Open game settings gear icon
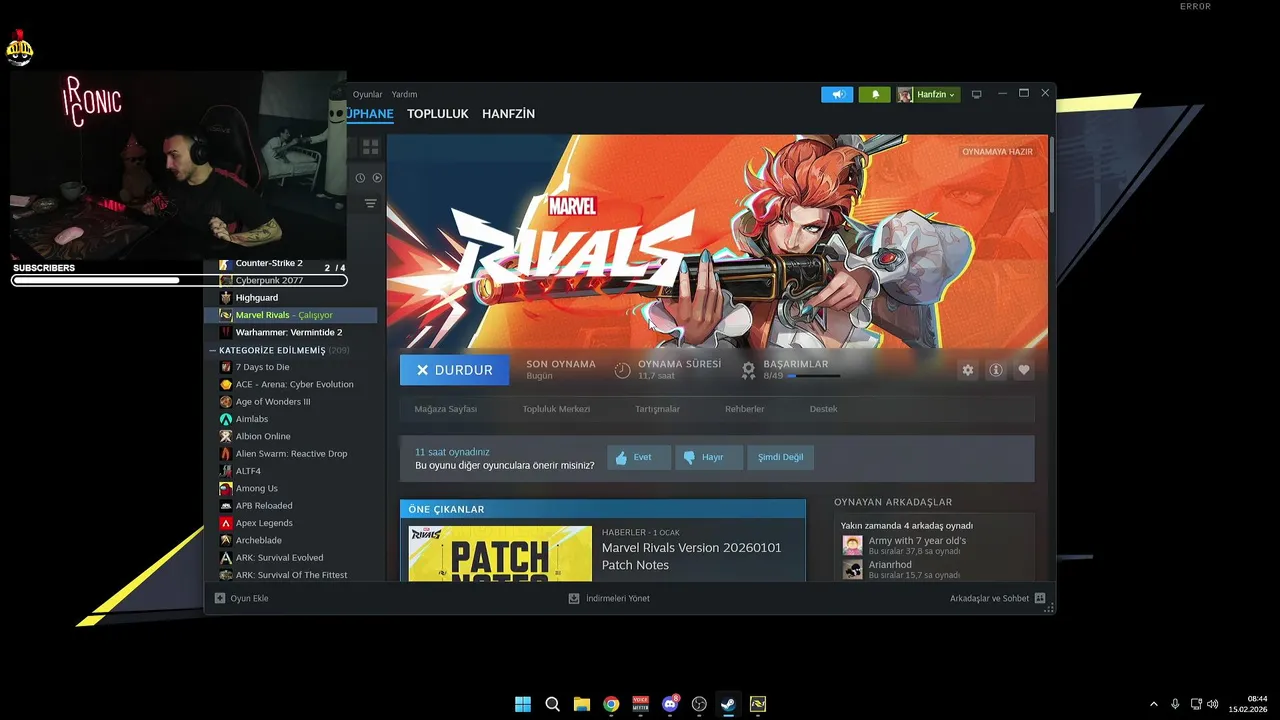 (x=967, y=370)
